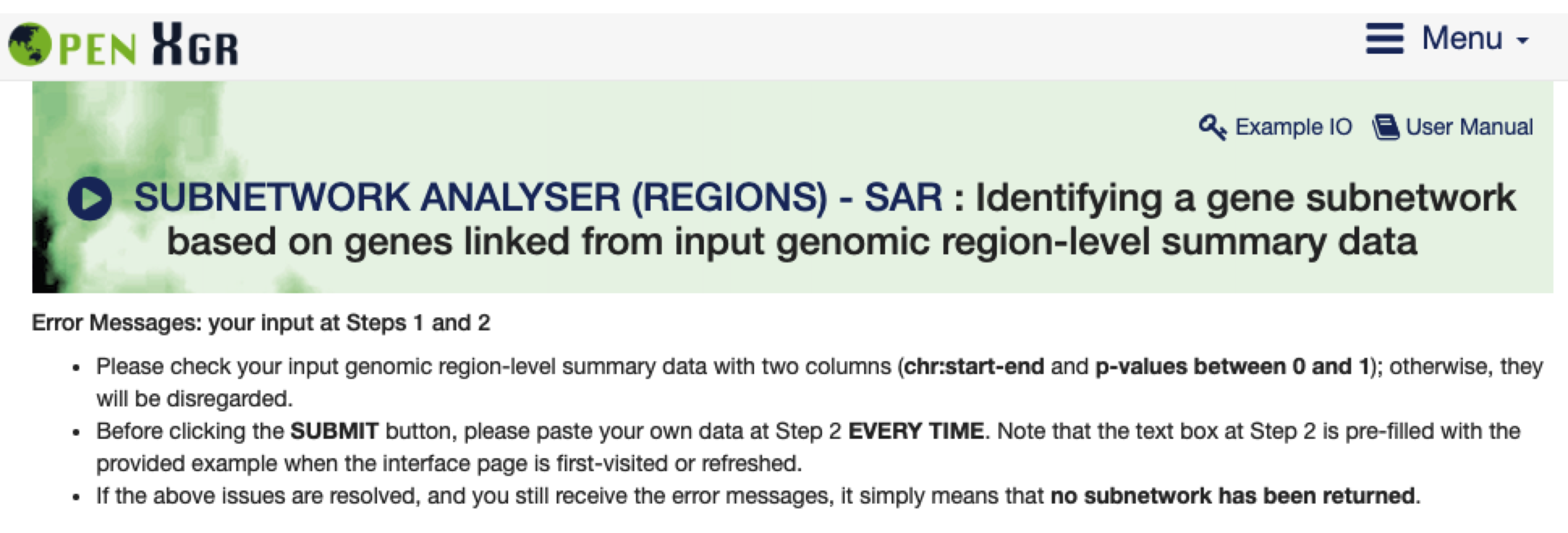Click the bold EVERY TIME text
The height and width of the screenshot is (533, 1568).
coord(915,431)
